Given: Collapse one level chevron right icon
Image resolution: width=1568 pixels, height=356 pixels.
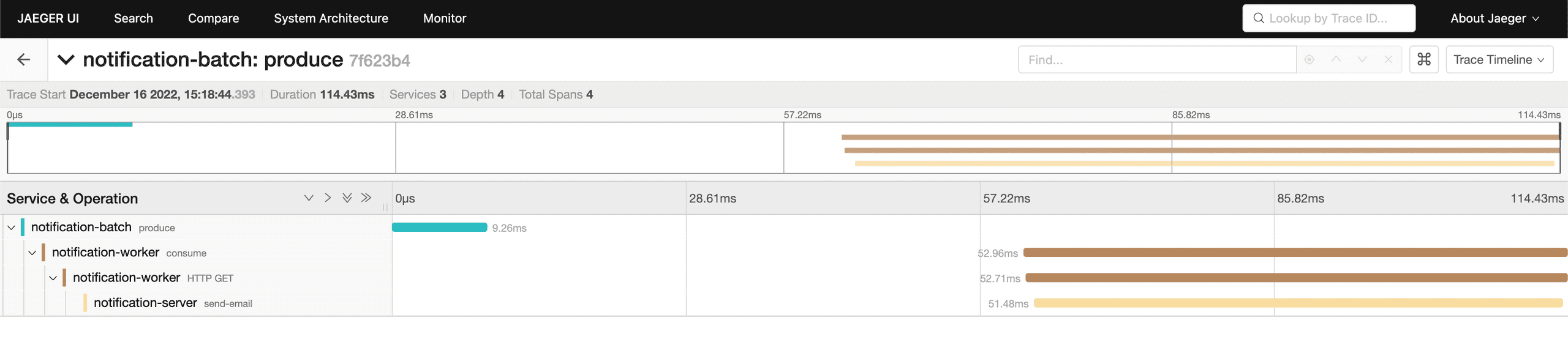Looking at the screenshot, I should [x=328, y=198].
